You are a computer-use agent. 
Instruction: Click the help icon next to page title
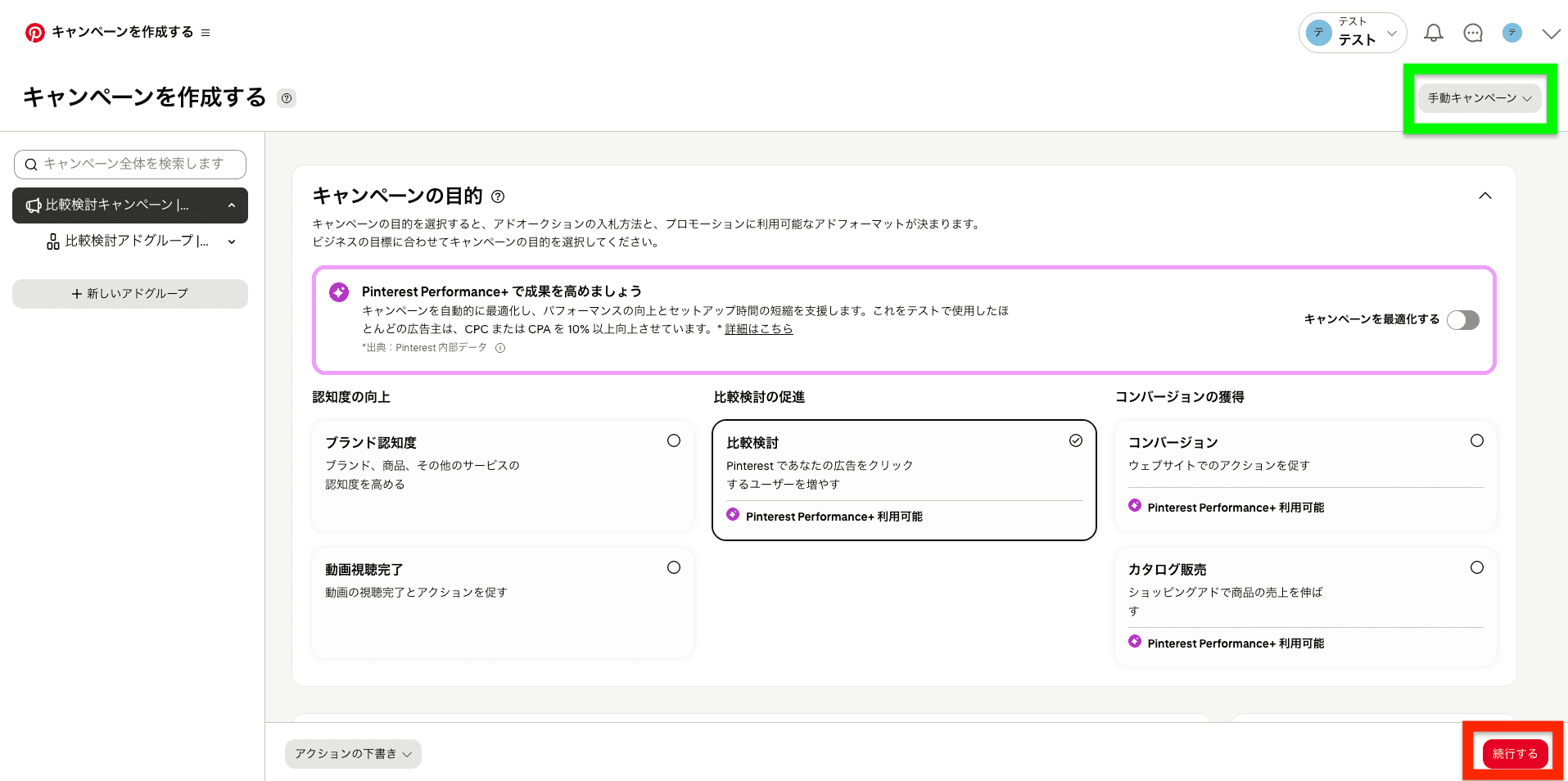coord(287,98)
